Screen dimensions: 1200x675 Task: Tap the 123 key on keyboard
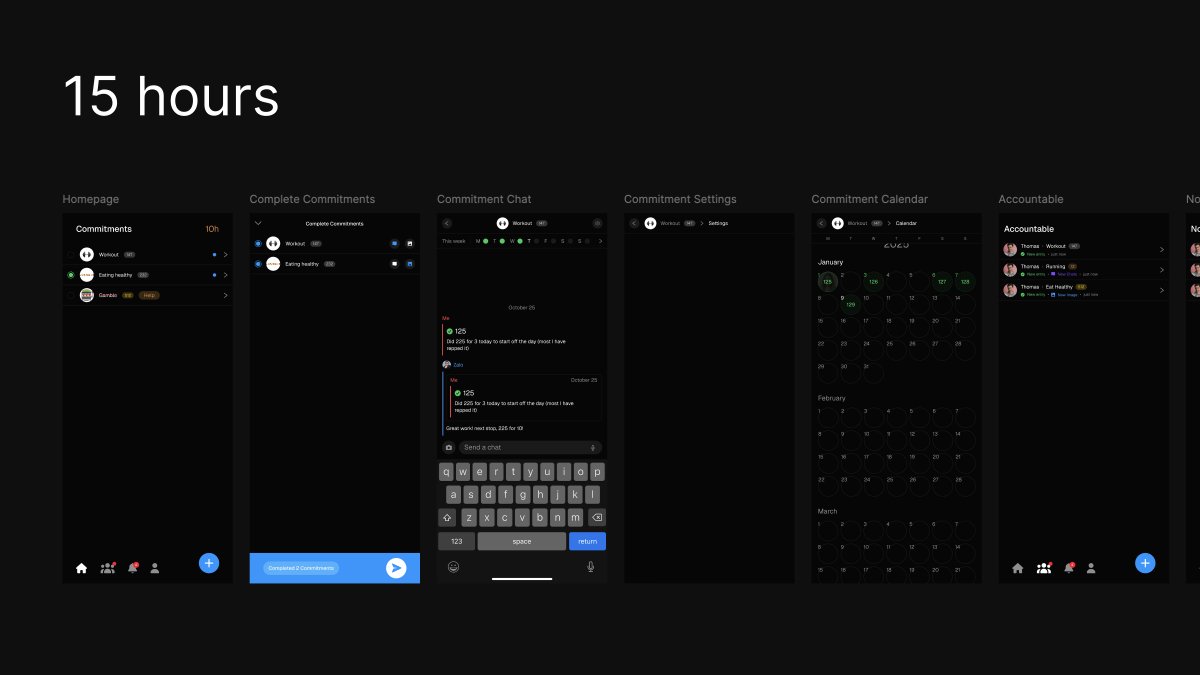tap(456, 541)
